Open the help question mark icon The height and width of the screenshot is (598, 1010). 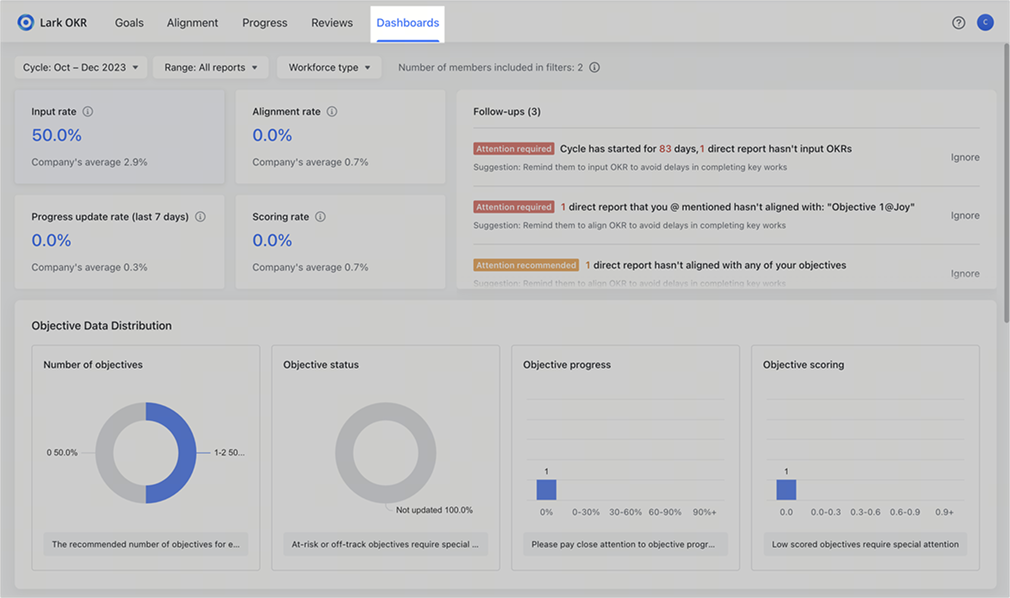(x=958, y=22)
